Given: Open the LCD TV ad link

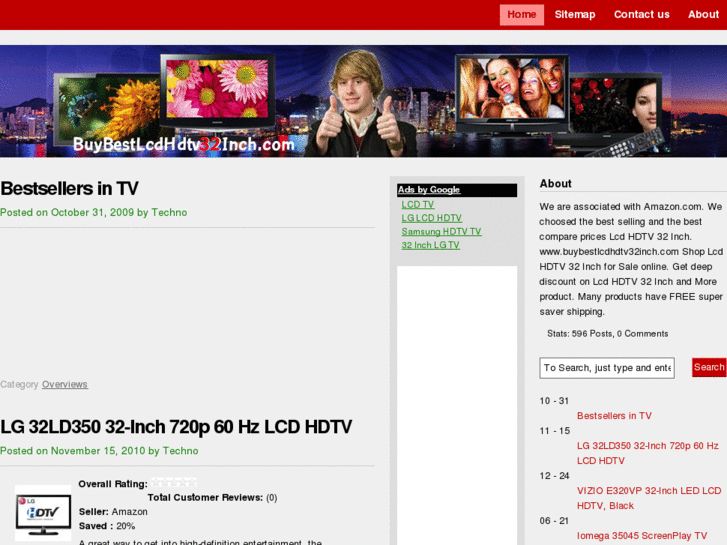Looking at the screenshot, I should [418, 205].
